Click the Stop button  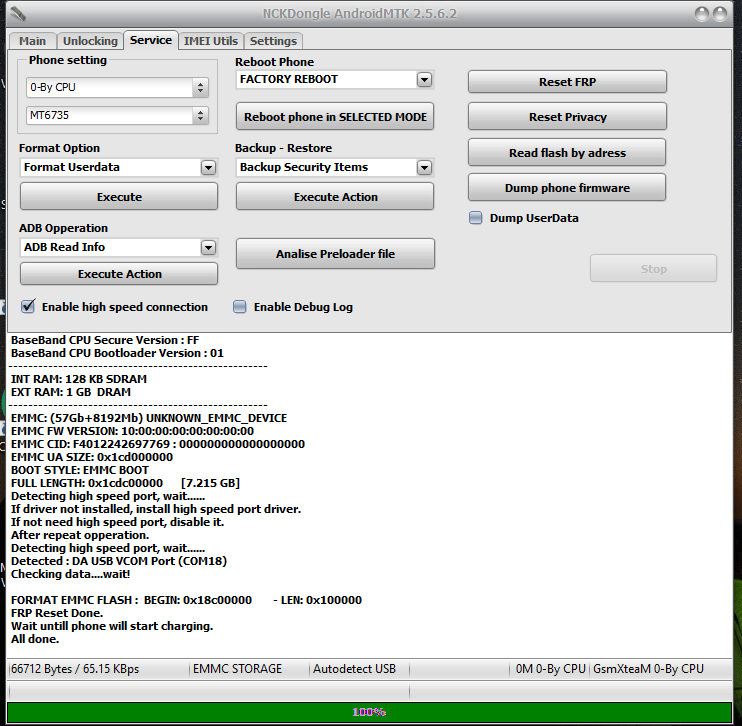point(653,269)
